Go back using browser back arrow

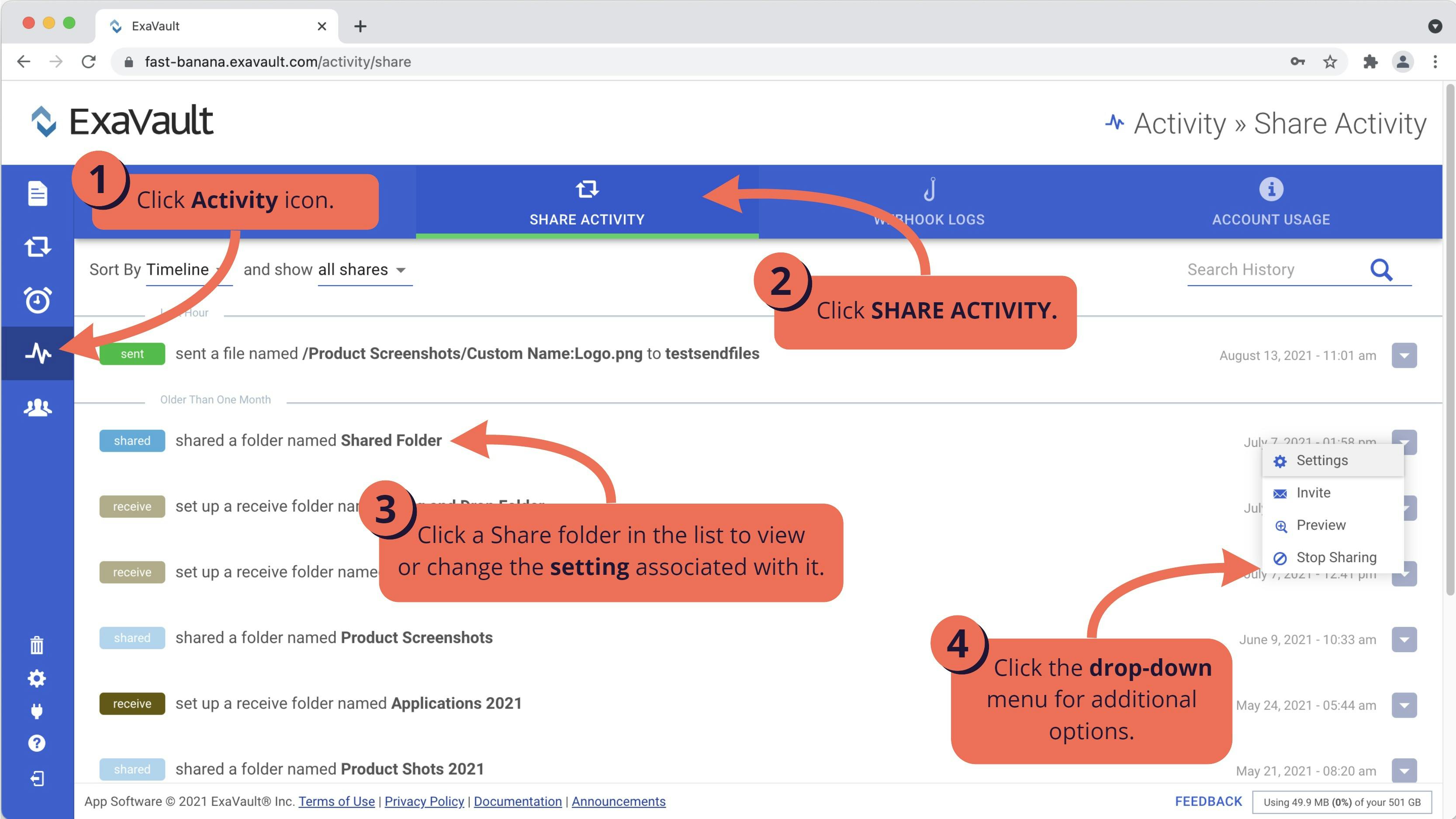[24, 62]
